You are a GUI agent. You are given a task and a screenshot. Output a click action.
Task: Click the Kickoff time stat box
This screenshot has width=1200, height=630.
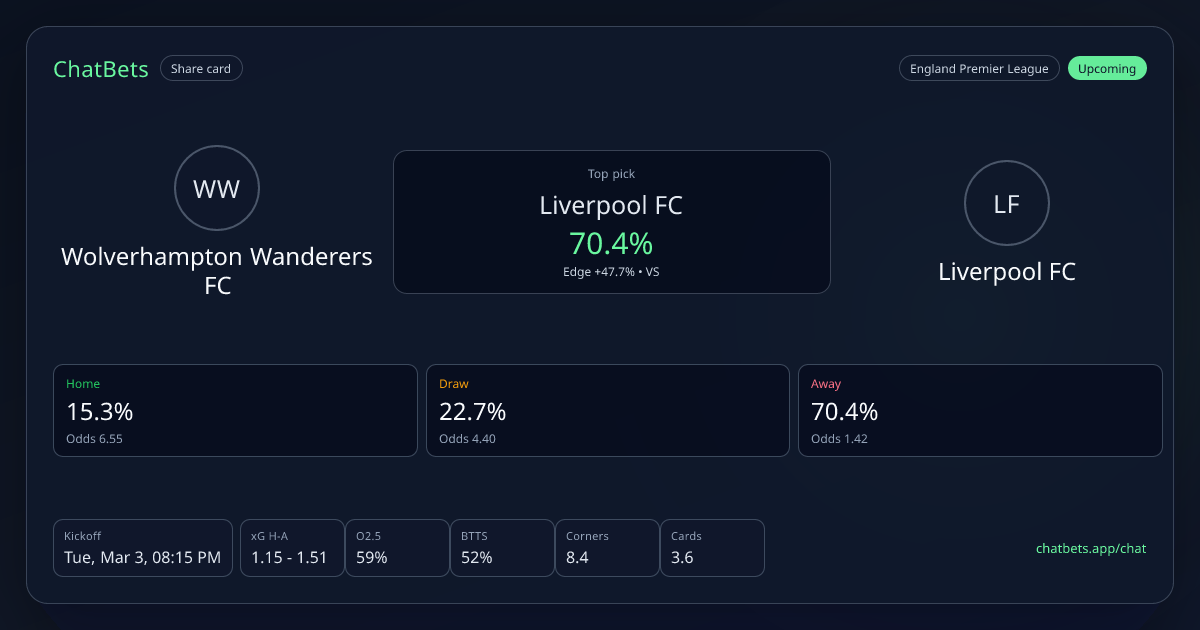coord(142,548)
